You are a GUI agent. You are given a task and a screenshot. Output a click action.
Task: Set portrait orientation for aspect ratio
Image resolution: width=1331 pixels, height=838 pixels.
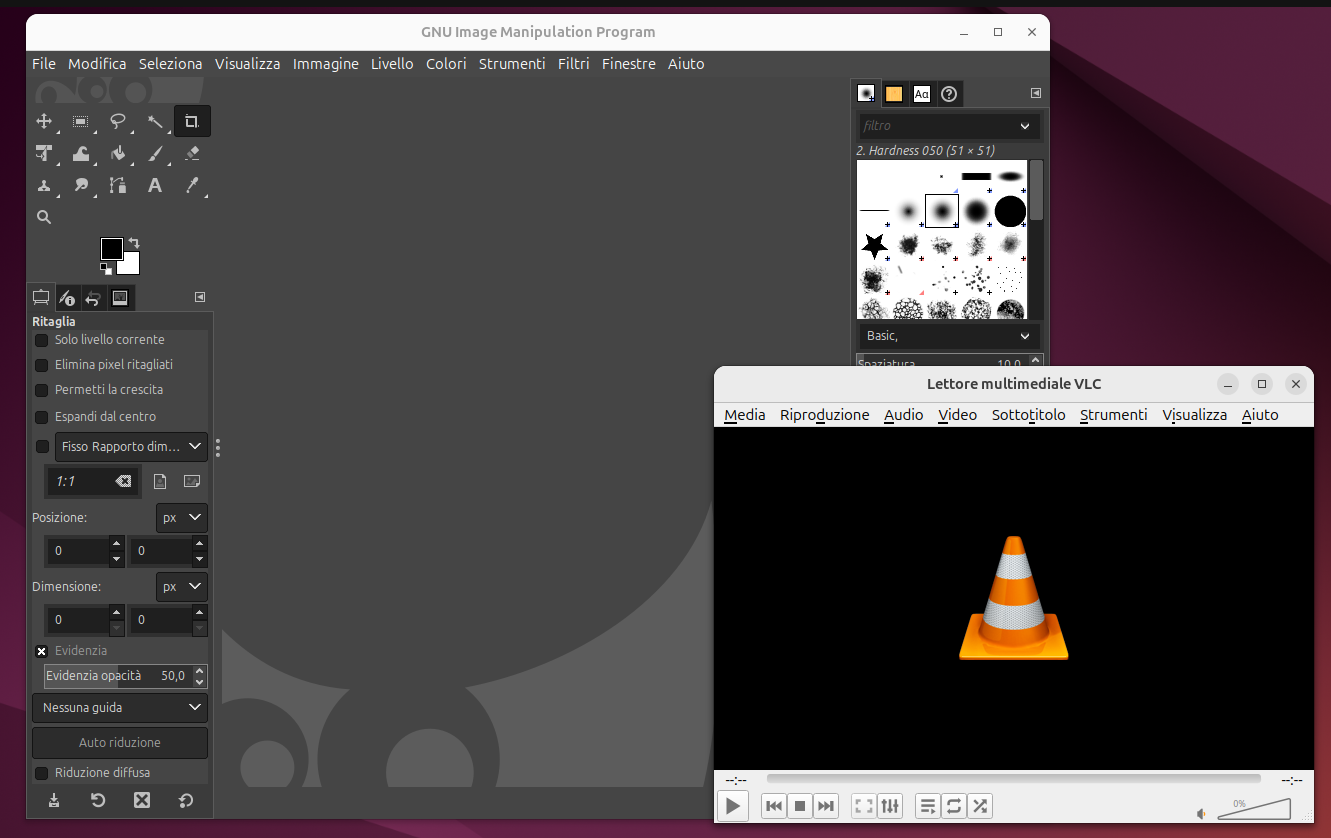pos(160,481)
